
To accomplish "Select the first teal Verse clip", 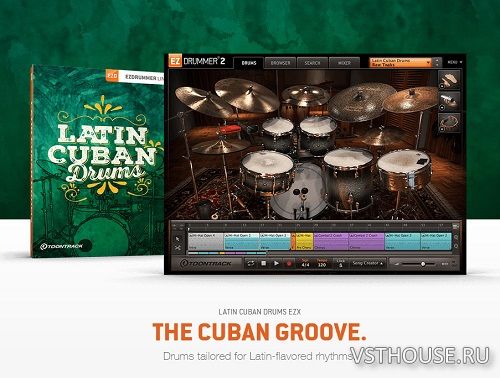I will pos(242,241).
